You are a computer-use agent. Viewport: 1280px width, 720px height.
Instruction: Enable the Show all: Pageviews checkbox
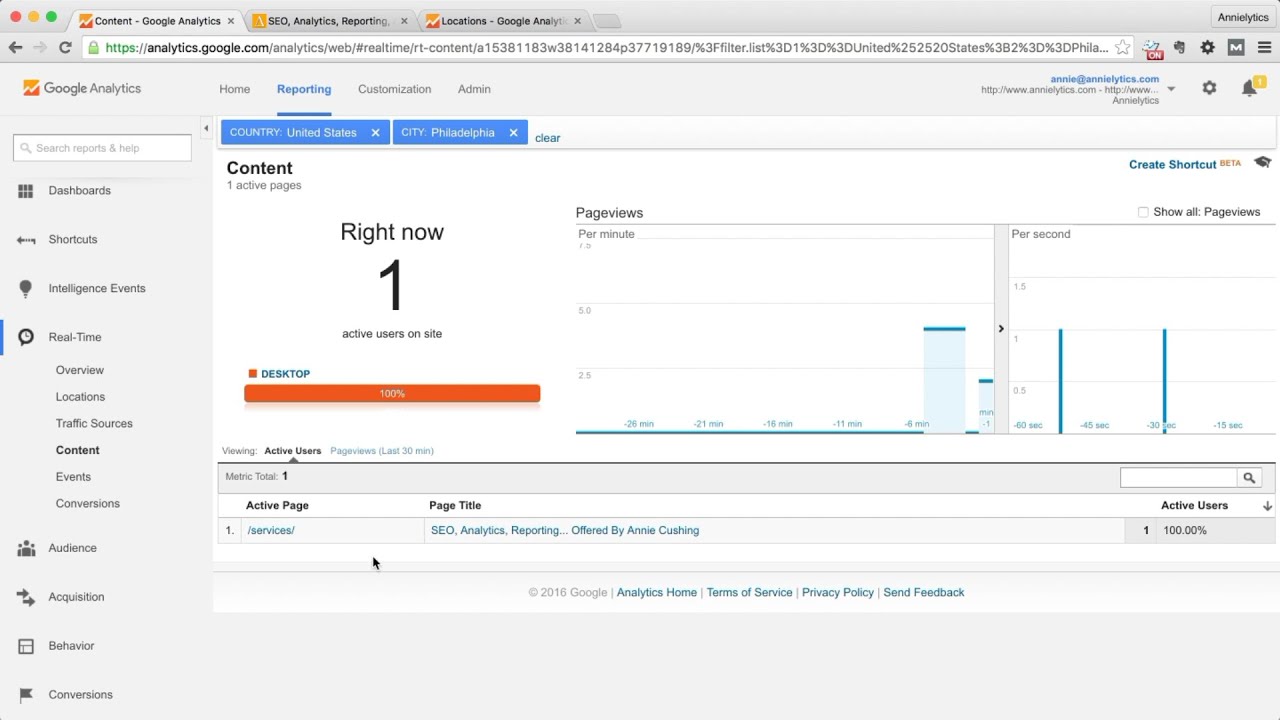(x=1143, y=212)
